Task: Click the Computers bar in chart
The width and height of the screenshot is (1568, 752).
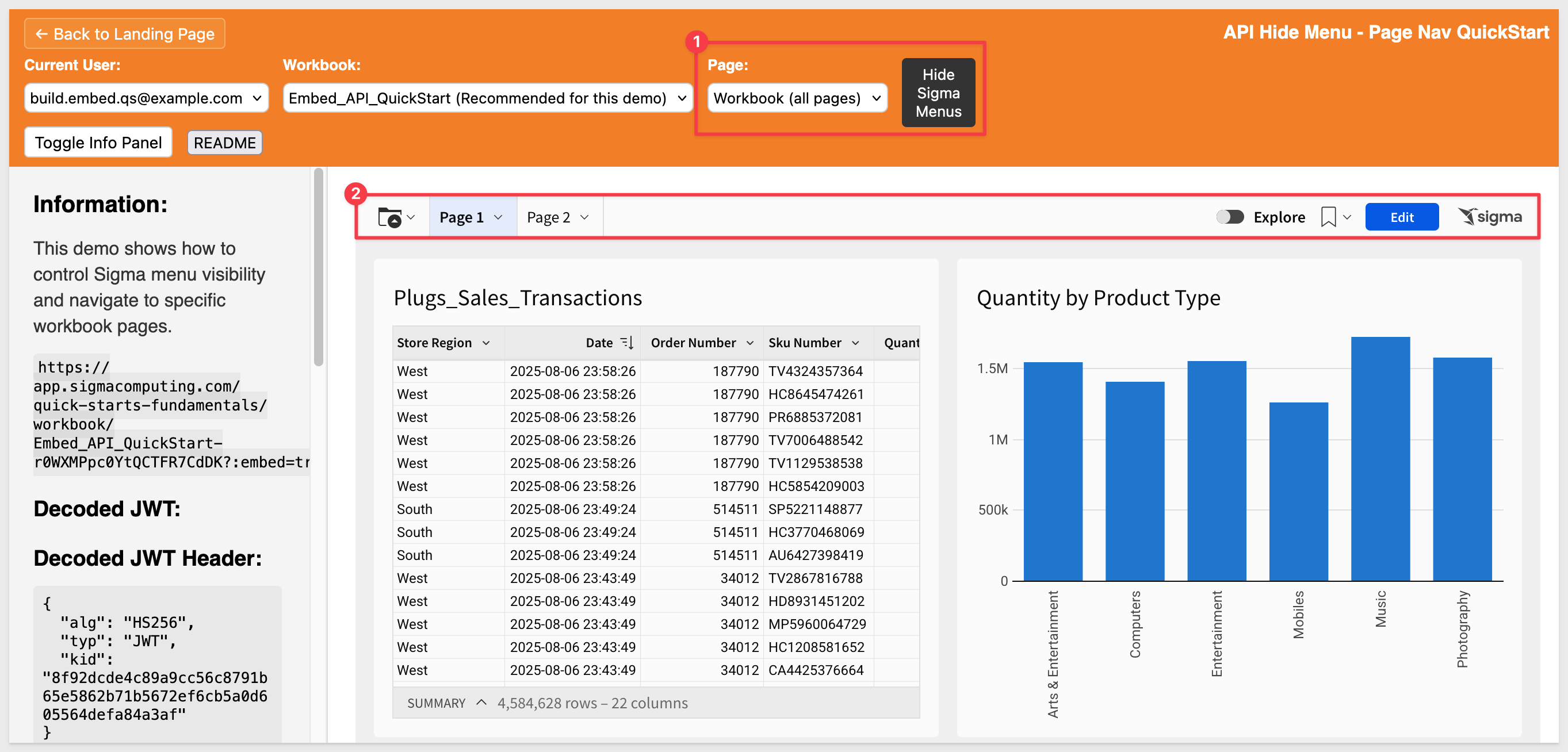Action: point(1135,481)
